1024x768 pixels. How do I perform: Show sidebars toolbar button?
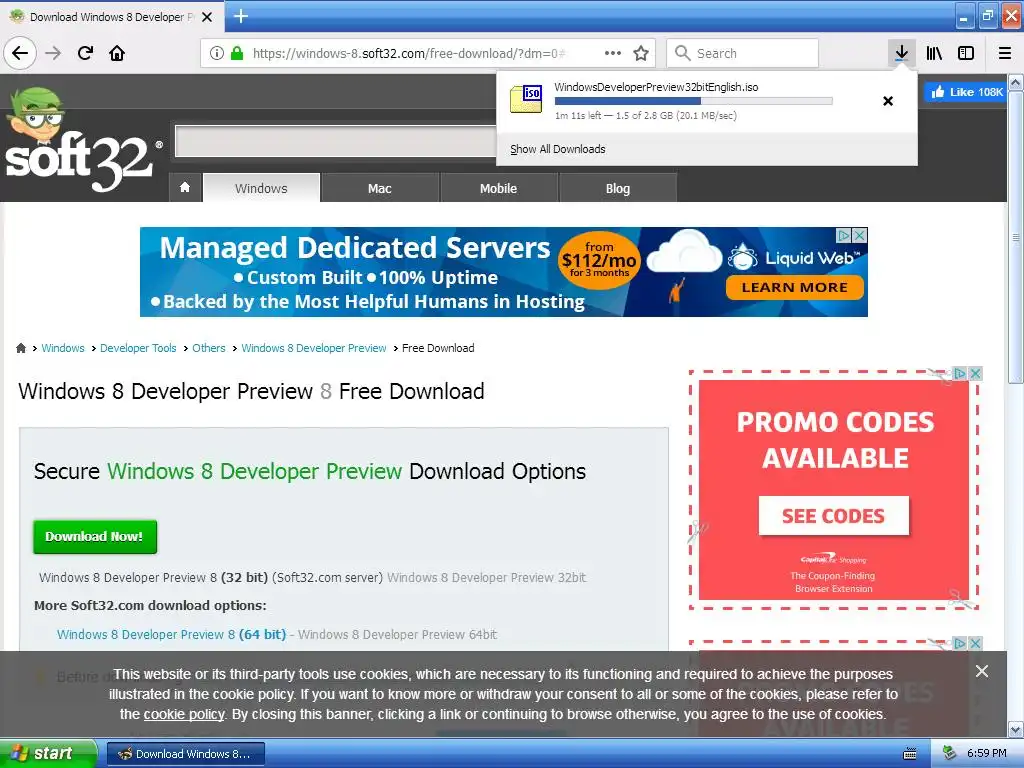click(966, 53)
